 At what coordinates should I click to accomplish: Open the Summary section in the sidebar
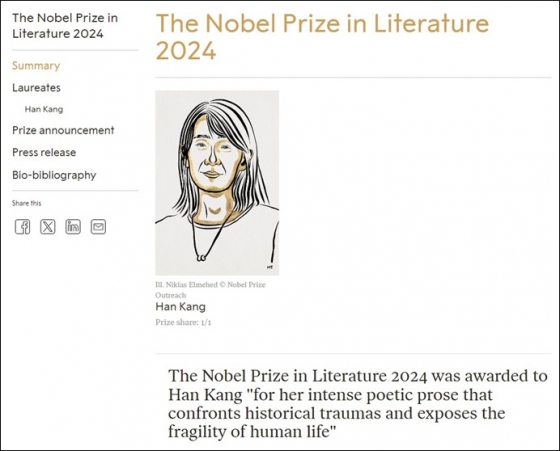pos(36,66)
